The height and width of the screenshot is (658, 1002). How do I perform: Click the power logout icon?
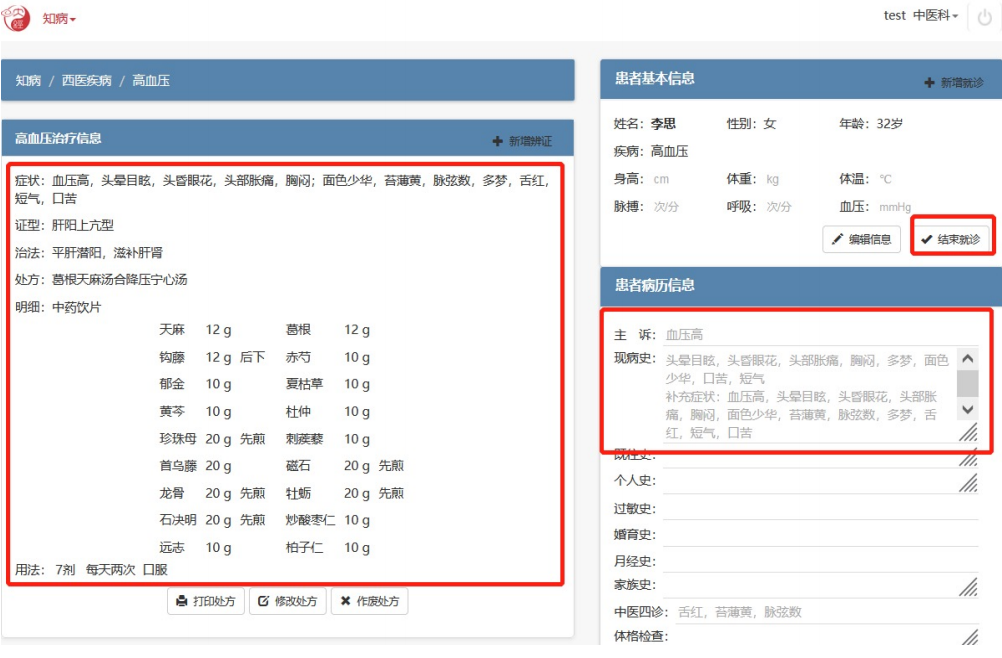coord(984,19)
